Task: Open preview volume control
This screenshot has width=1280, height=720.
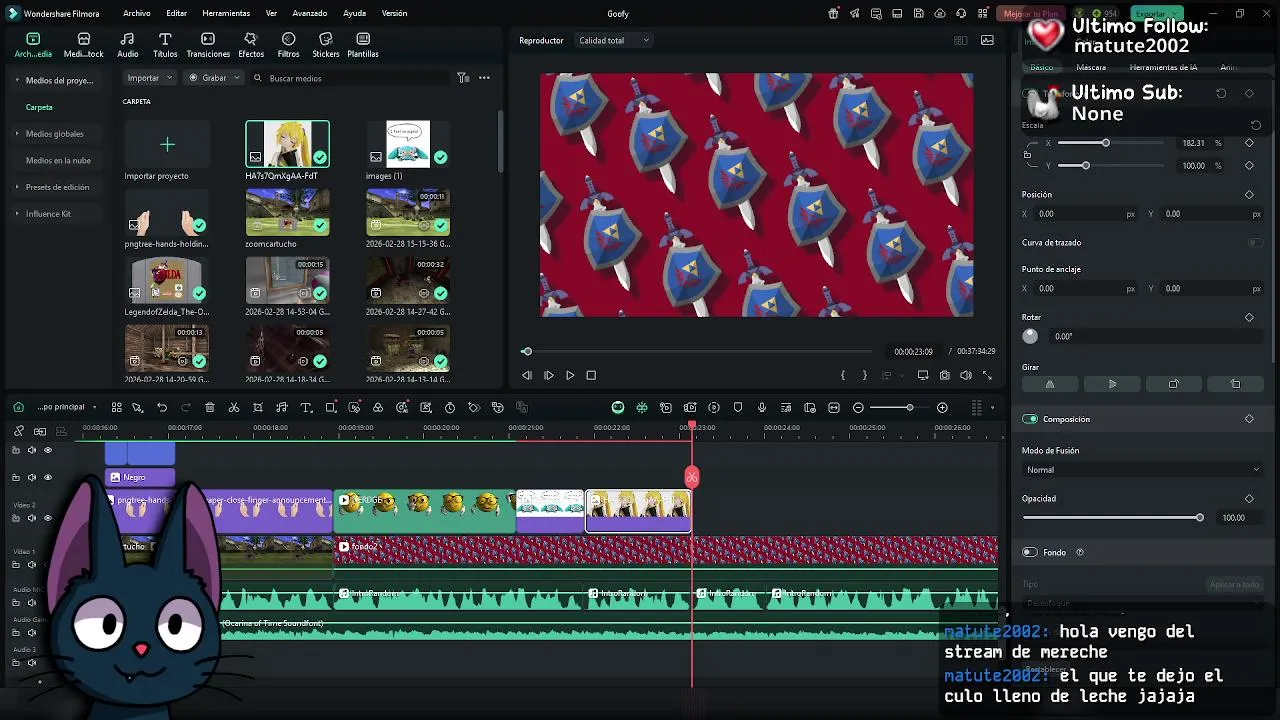Action: point(965,375)
